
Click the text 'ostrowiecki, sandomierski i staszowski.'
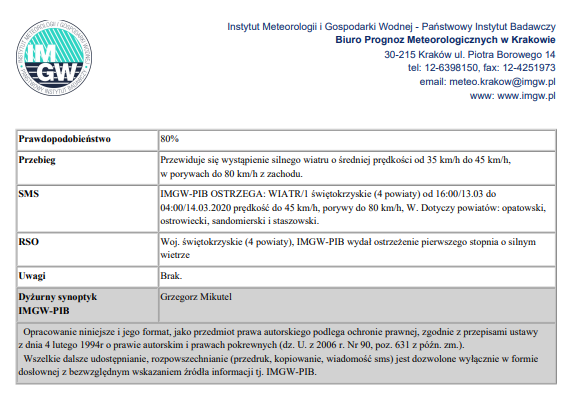pos(240,221)
